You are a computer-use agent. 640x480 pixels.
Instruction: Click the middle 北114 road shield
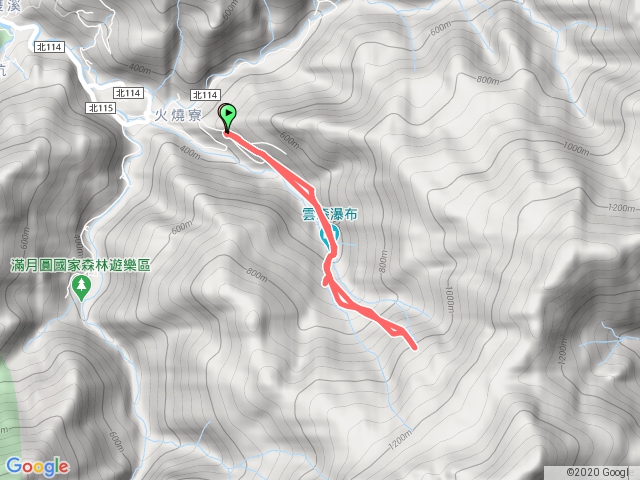click(129, 93)
